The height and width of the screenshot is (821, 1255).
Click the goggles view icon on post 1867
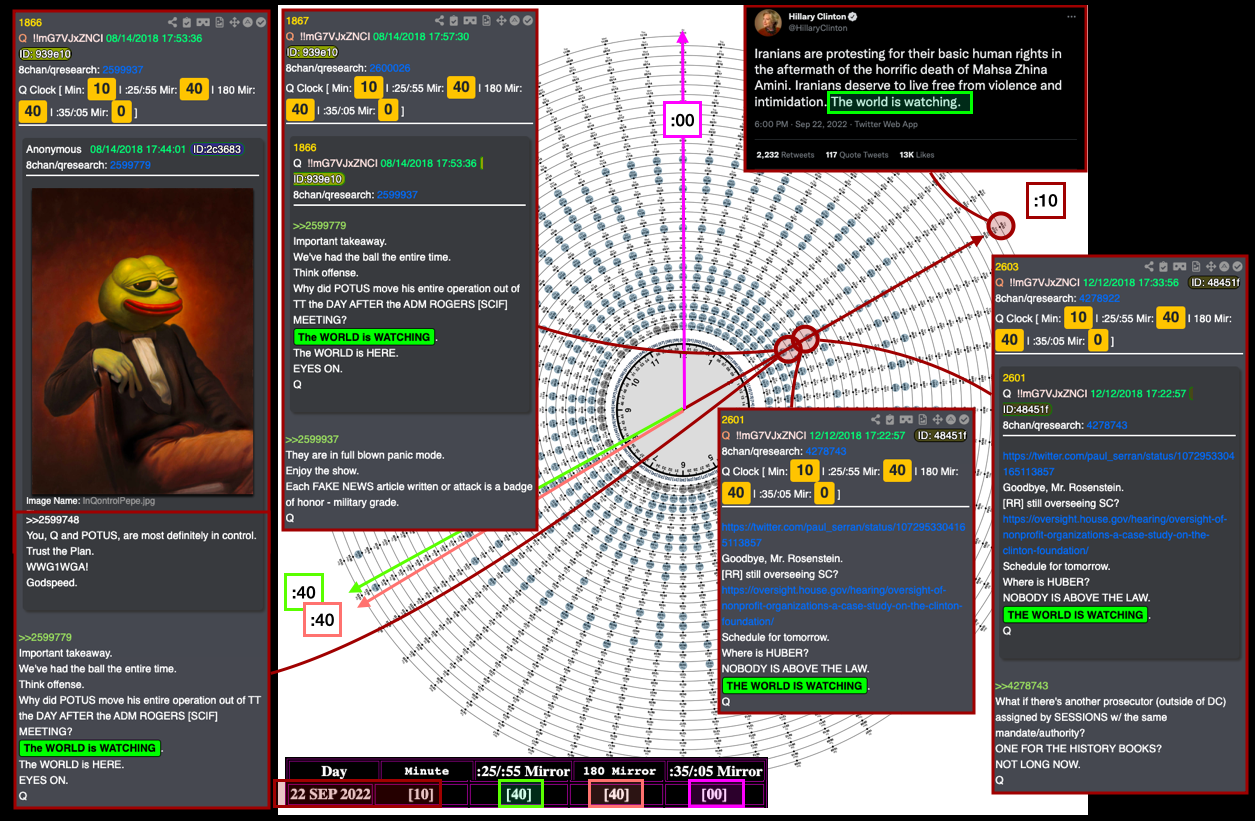pos(470,20)
